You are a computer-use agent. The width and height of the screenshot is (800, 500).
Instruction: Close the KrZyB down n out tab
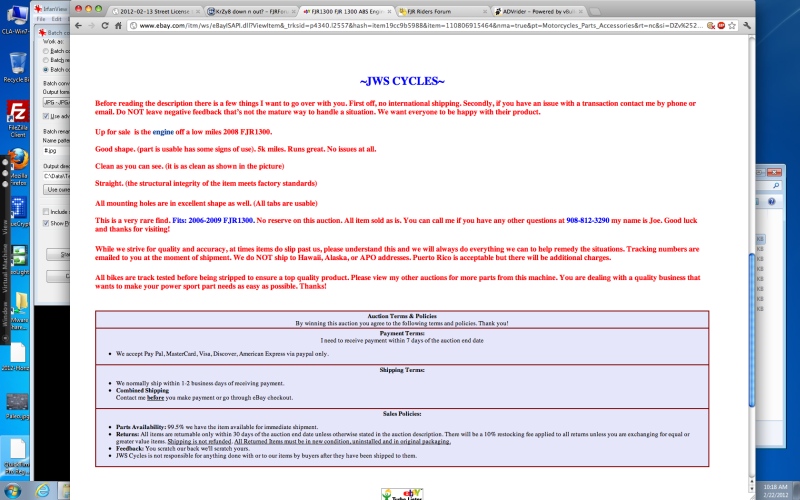(x=293, y=11)
